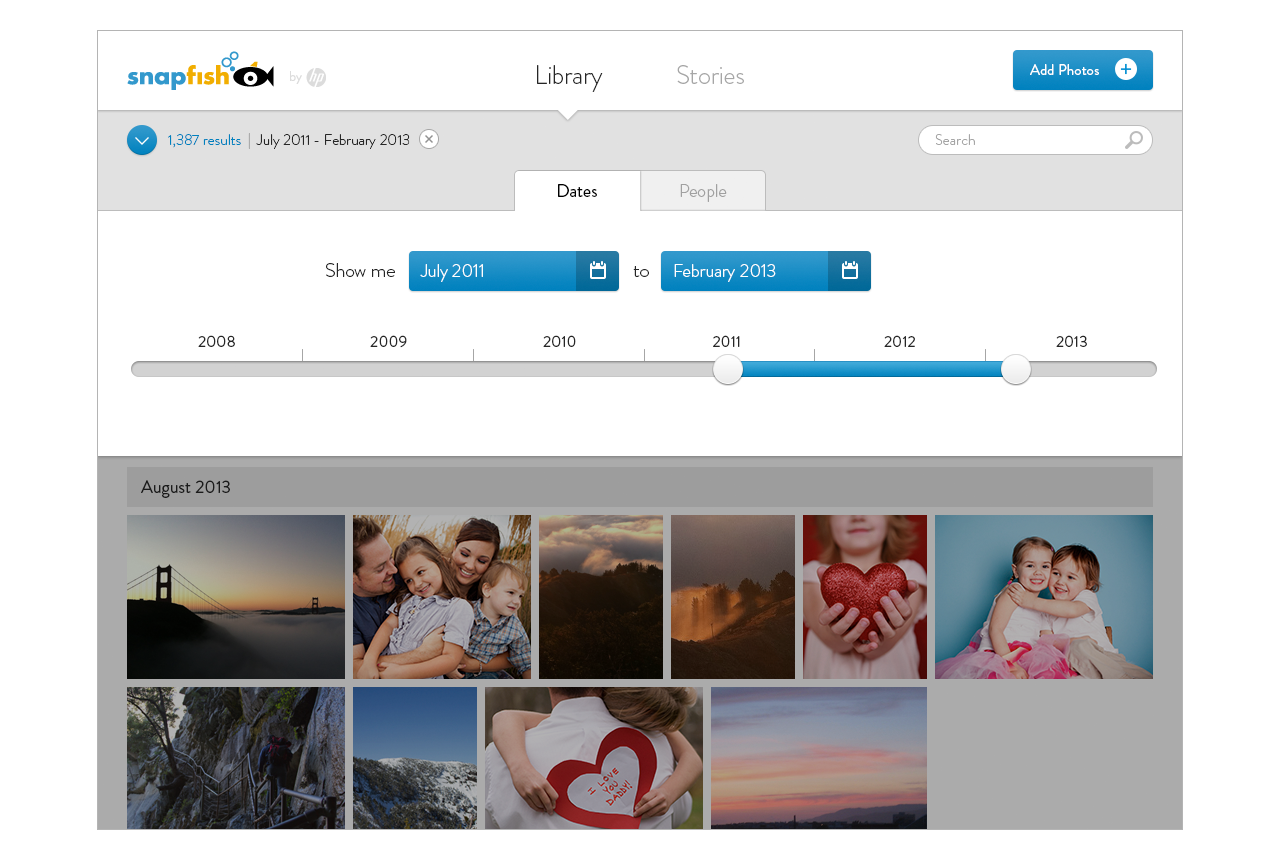This screenshot has width=1280, height=860.
Task: Click the HP logo in header
Action: (316, 77)
